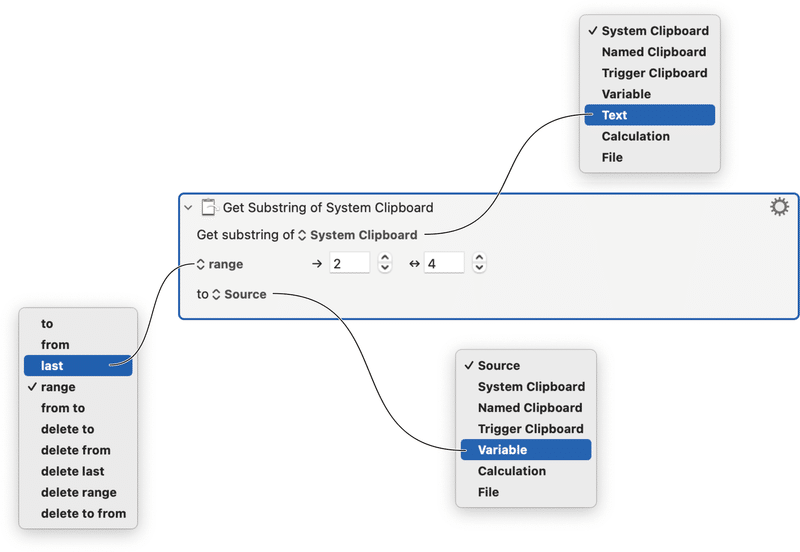Open the 'to Source' destination popup

tap(239, 294)
